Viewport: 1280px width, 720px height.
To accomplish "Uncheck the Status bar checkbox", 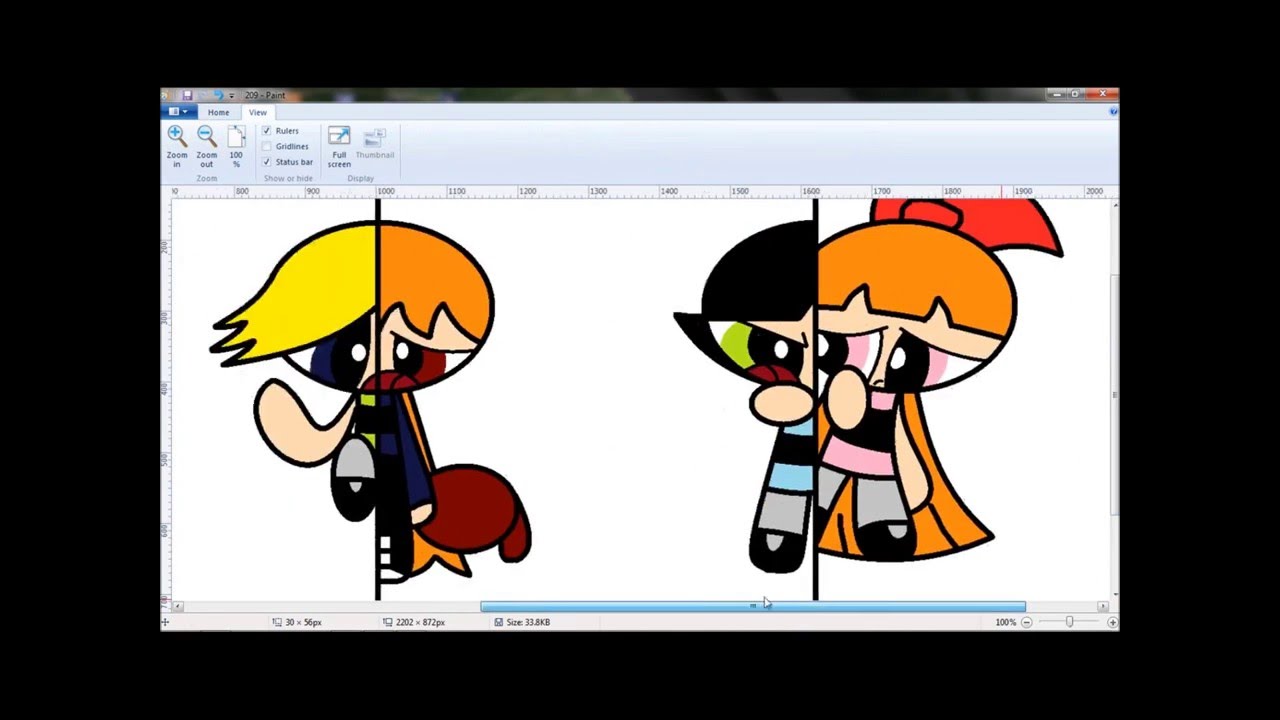I will coord(267,162).
